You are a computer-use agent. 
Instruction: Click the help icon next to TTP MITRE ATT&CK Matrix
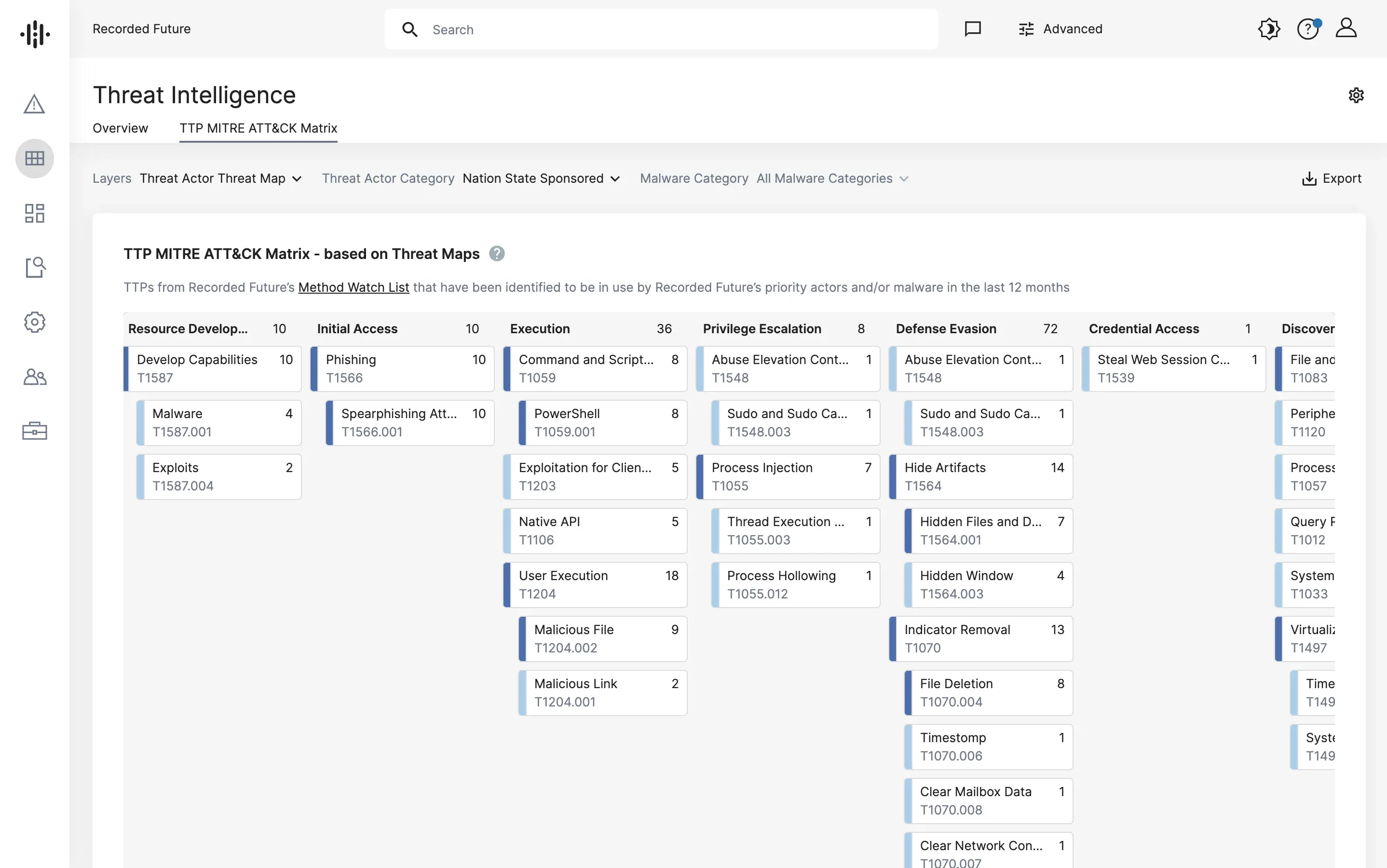coord(497,253)
